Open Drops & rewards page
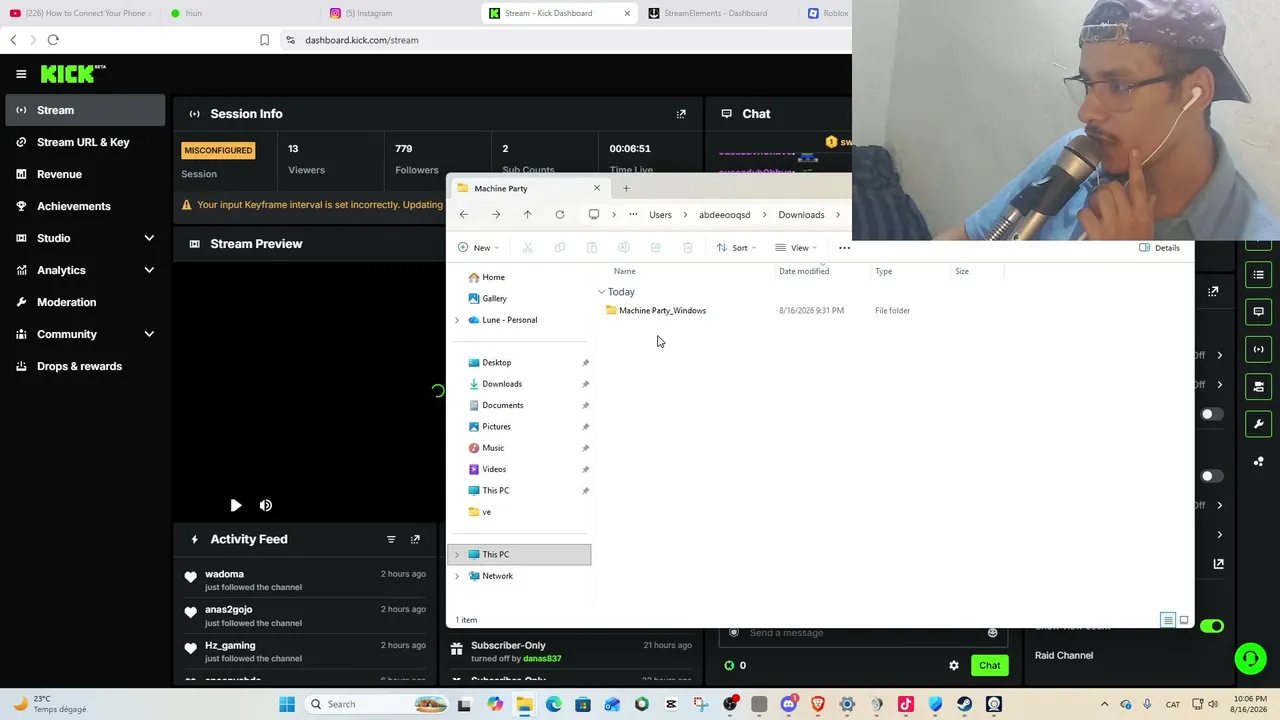1280x720 pixels. (85, 366)
